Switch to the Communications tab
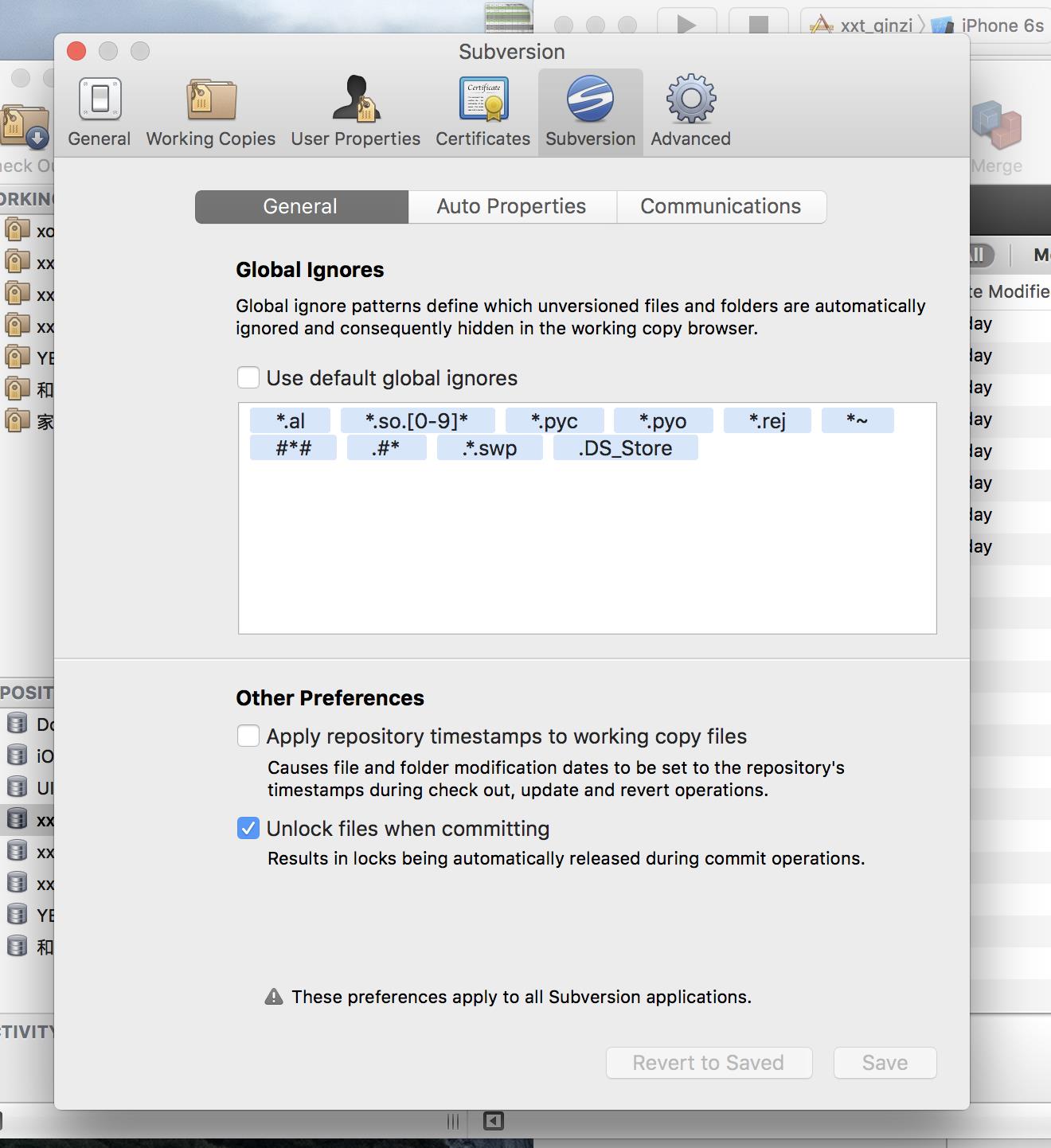Screen dimensions: 1051x1148 [x=721, y=207]
